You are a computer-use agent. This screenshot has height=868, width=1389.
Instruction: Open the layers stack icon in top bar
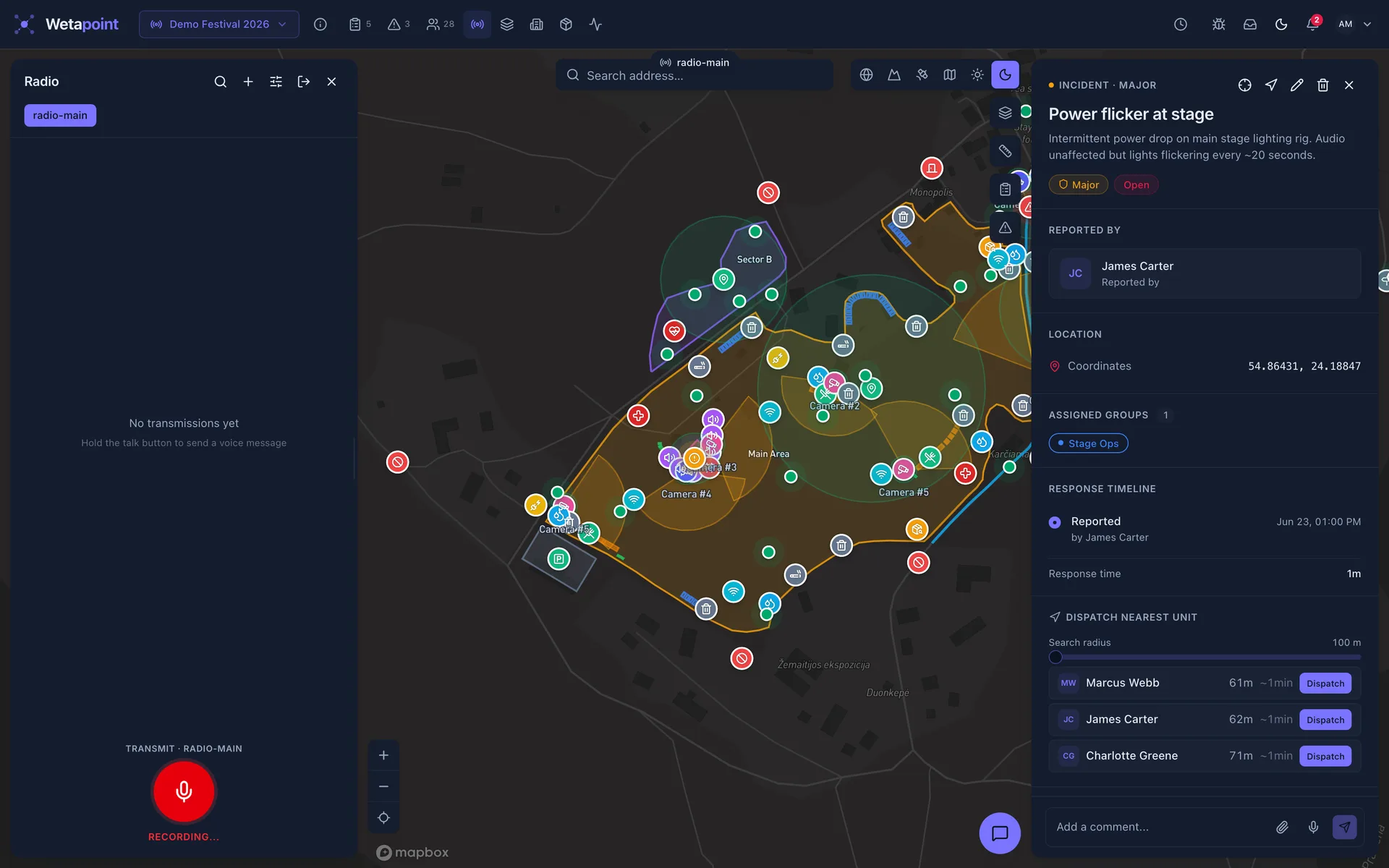[507, 25]
